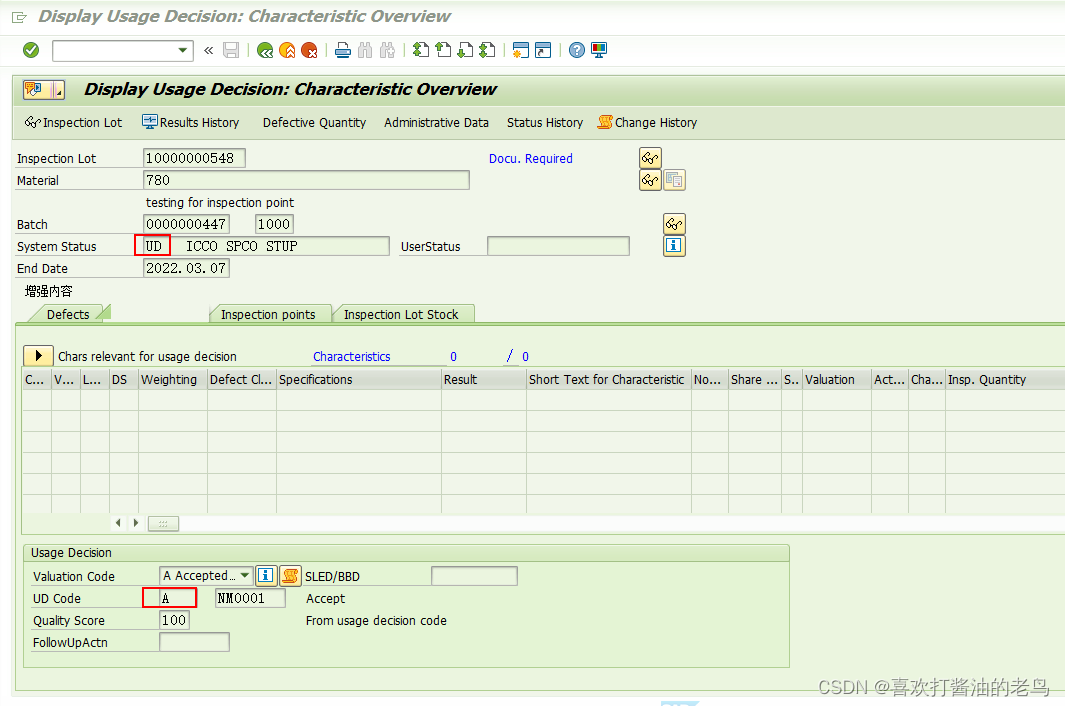Switch to the Defects tab
This screenshot has width=1065, height=706.
(x=68, y=315)
